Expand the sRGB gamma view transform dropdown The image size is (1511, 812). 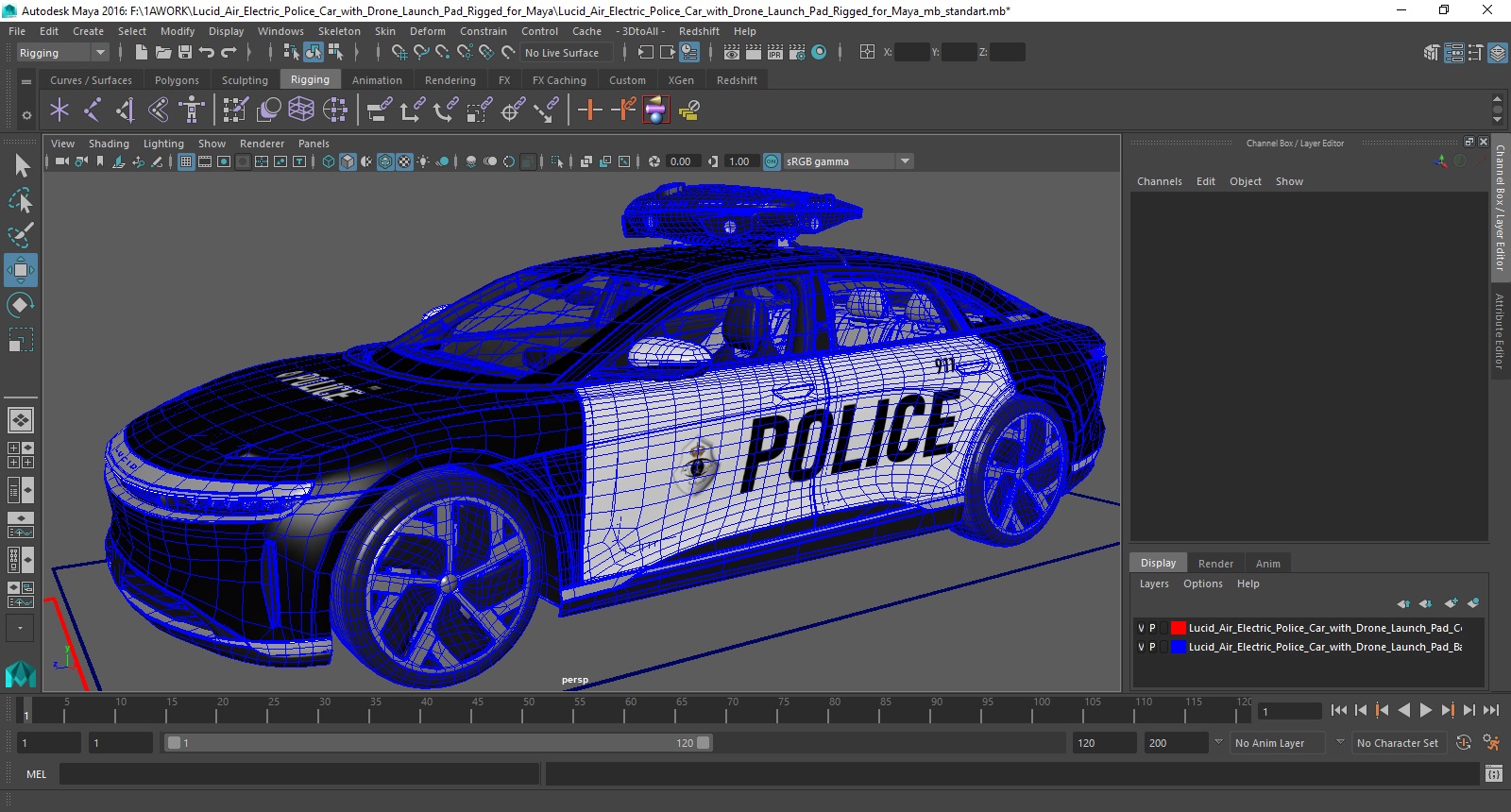click(905, 161)
